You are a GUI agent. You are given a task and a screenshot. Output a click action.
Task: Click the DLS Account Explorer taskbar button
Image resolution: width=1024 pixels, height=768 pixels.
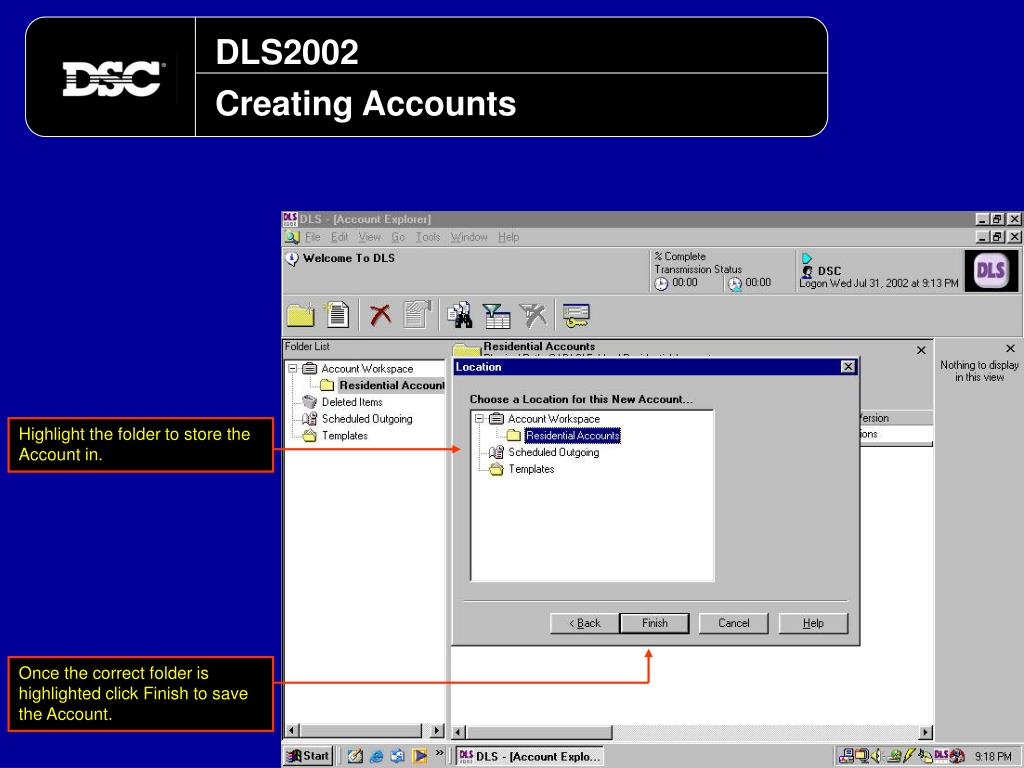tap(530, 756)
